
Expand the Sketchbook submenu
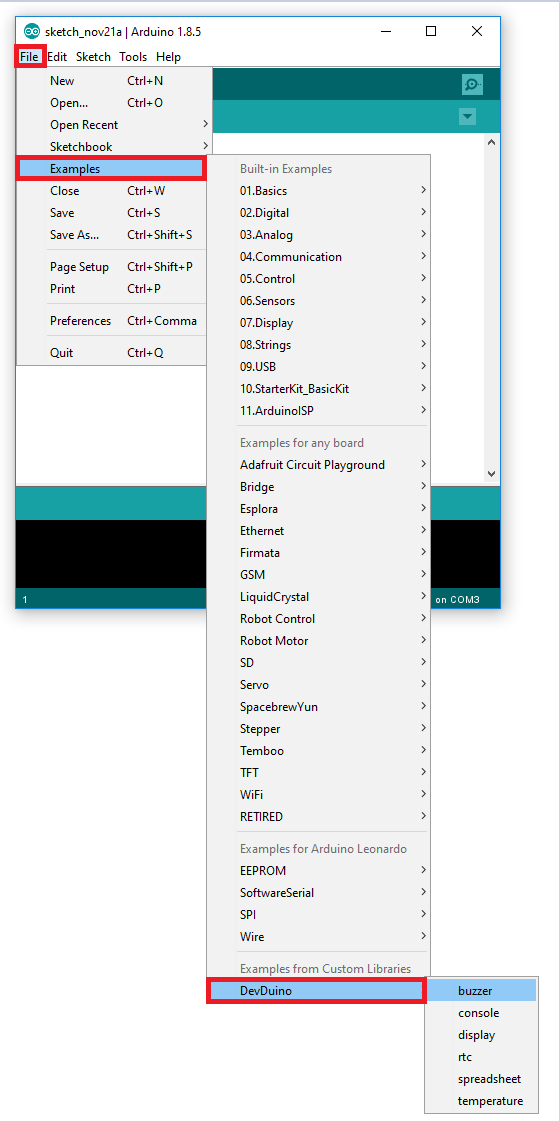click(114, 147)
